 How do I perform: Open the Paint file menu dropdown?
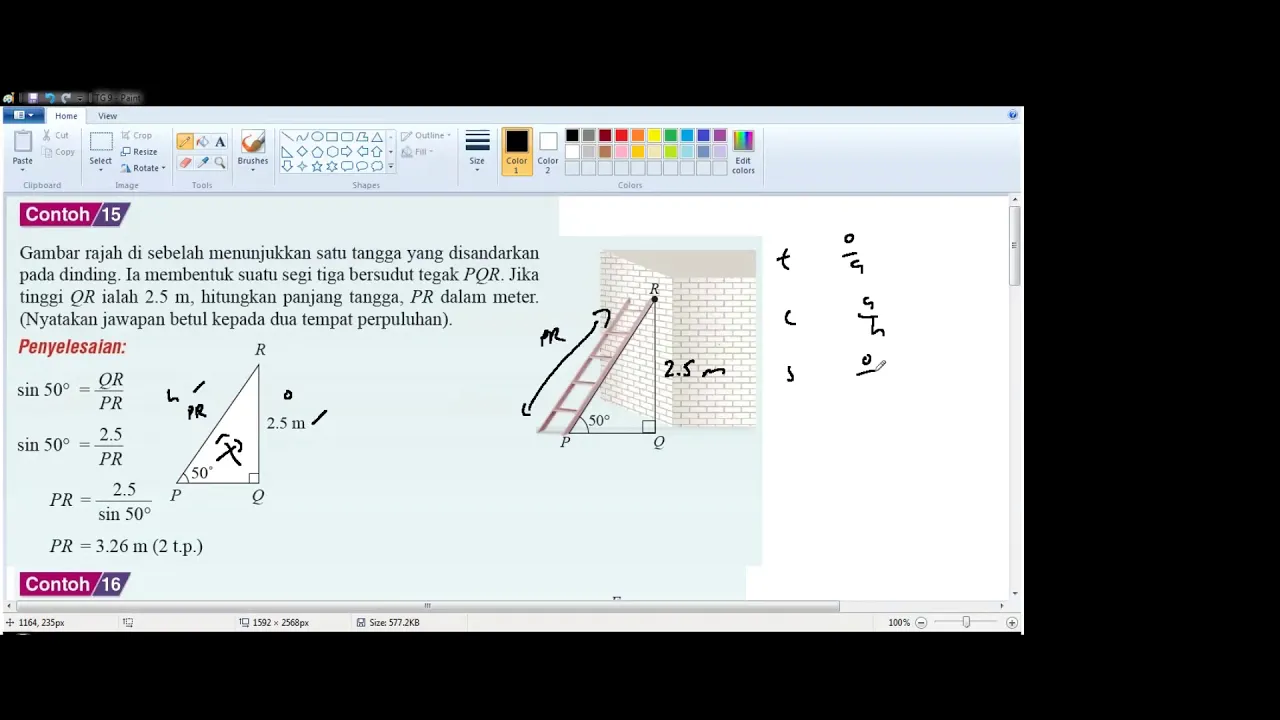23,116
